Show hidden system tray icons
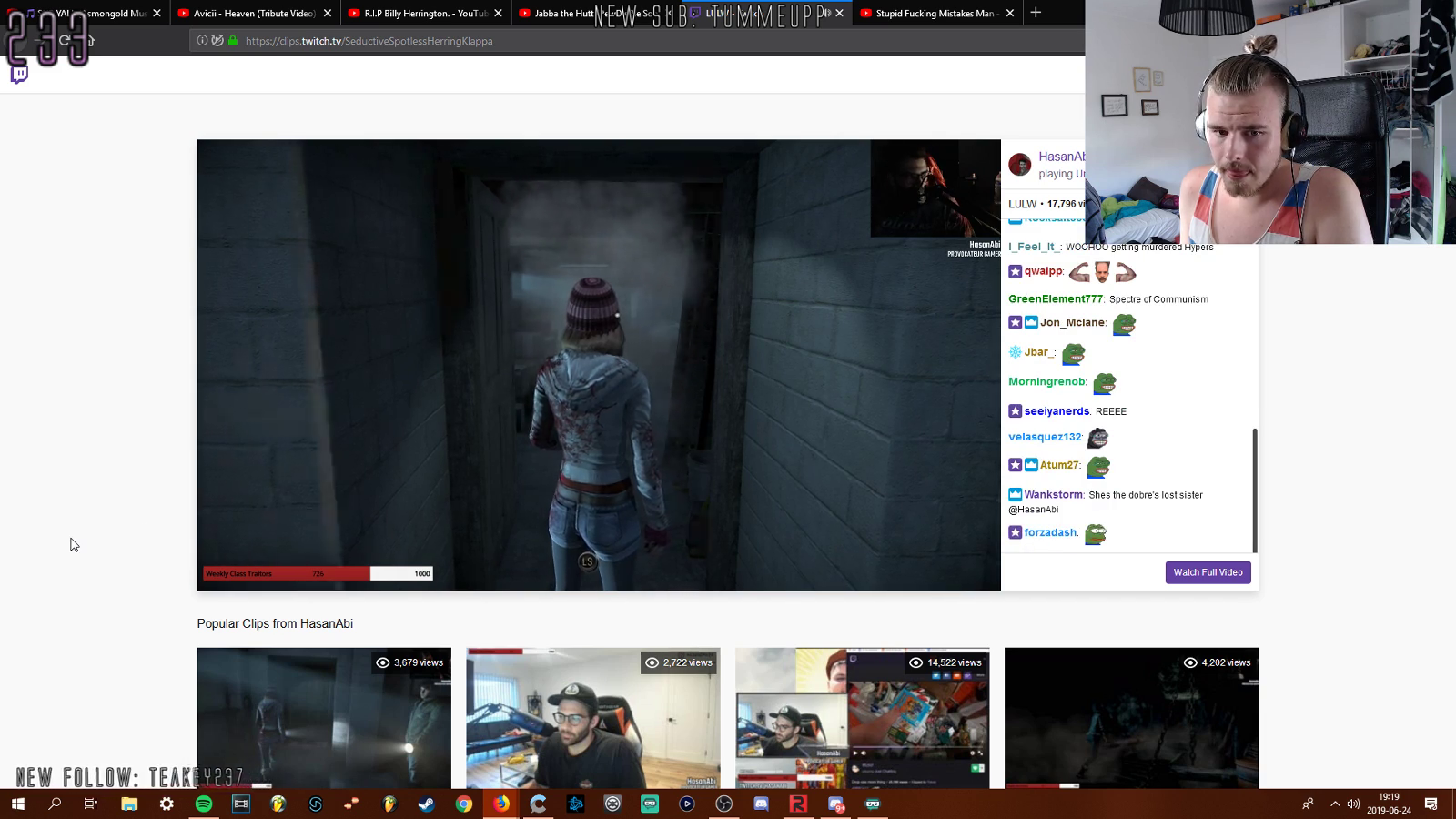 [x=1335, y=804]
